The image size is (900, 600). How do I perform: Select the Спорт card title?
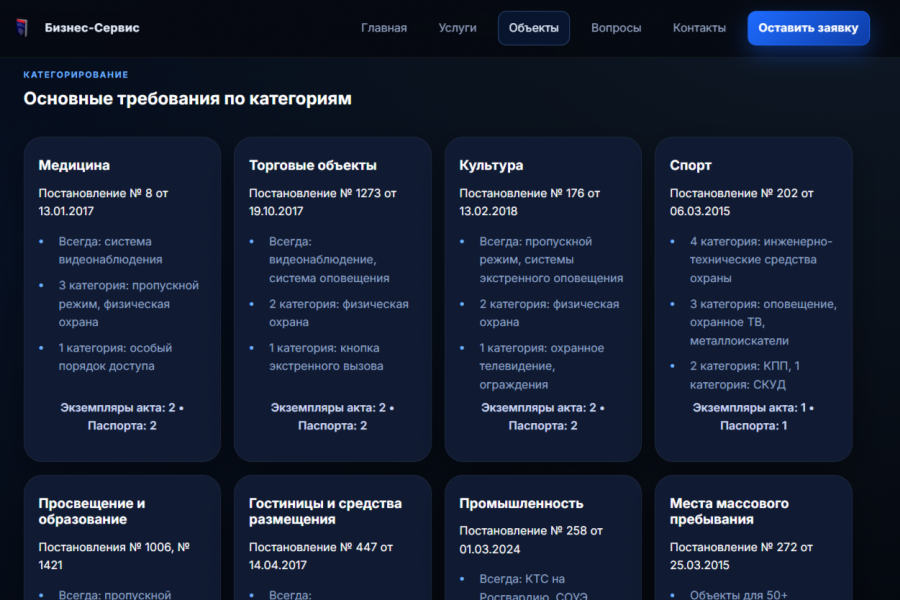coord(690,165)
